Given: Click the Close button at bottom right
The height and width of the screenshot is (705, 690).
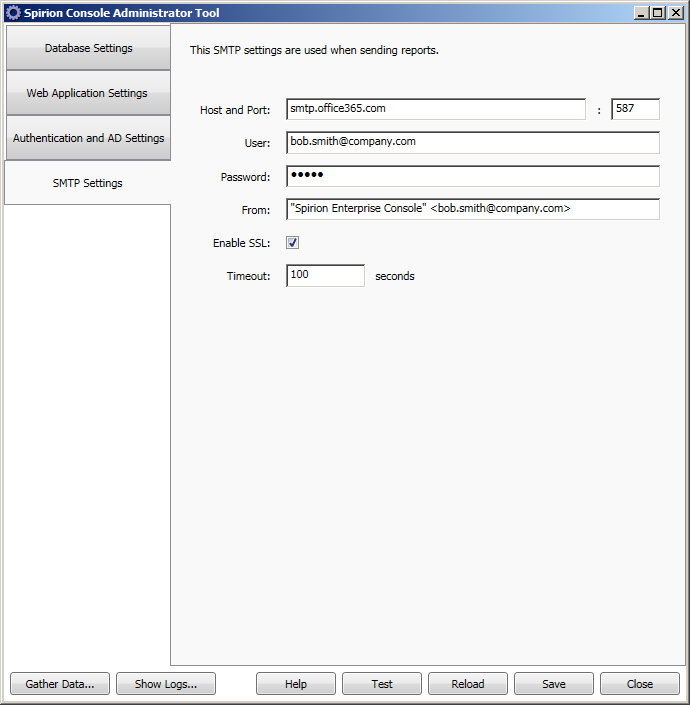Looking at the screenshot, I should coord(640,684).
